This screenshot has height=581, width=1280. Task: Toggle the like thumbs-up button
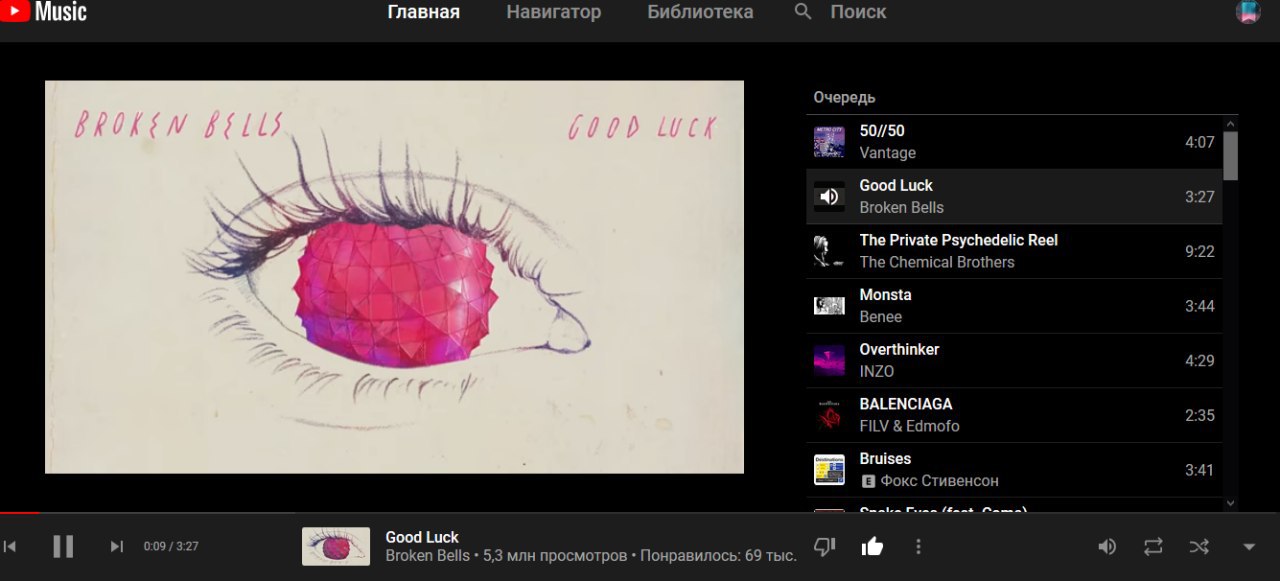click(x=872, y=546)
